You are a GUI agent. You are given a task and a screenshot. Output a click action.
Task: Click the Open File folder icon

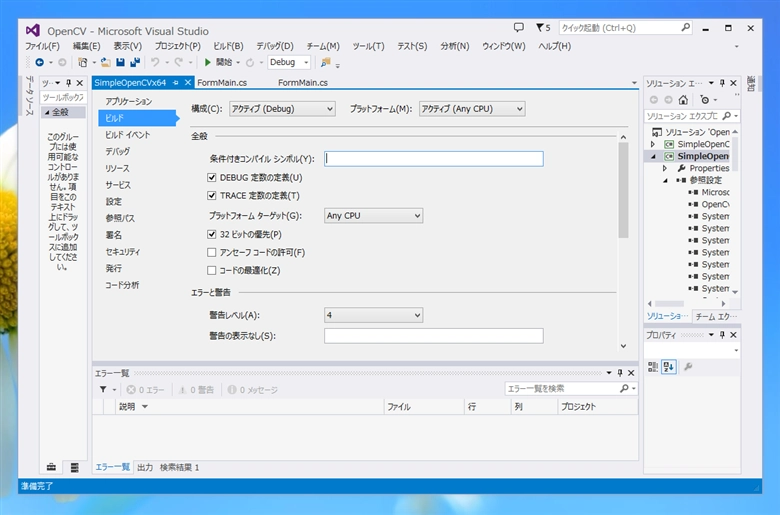(105, 62)
